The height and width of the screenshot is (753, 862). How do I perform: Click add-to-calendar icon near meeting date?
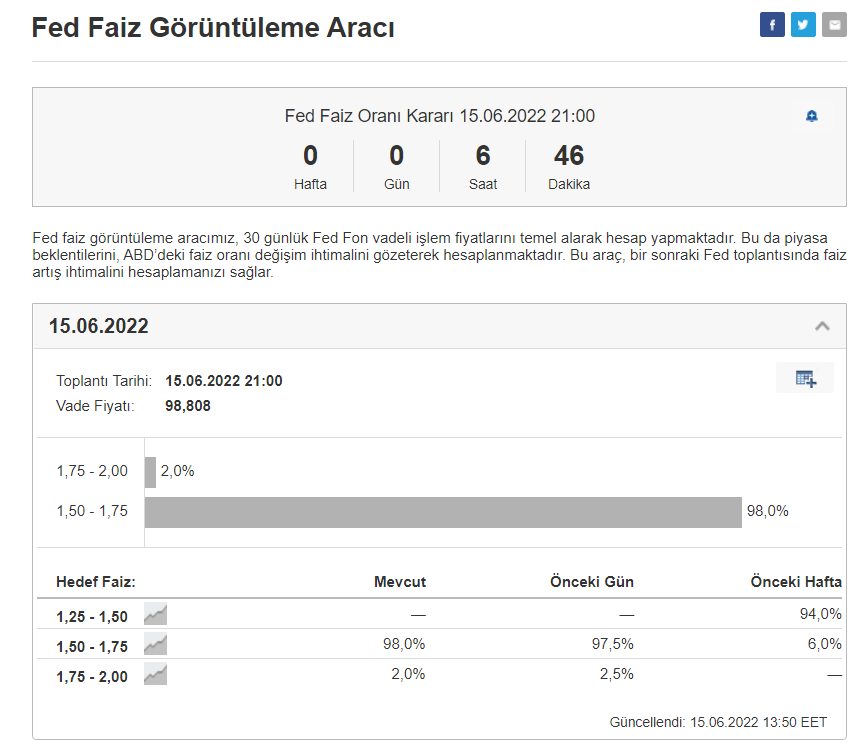tap(805, 378)
